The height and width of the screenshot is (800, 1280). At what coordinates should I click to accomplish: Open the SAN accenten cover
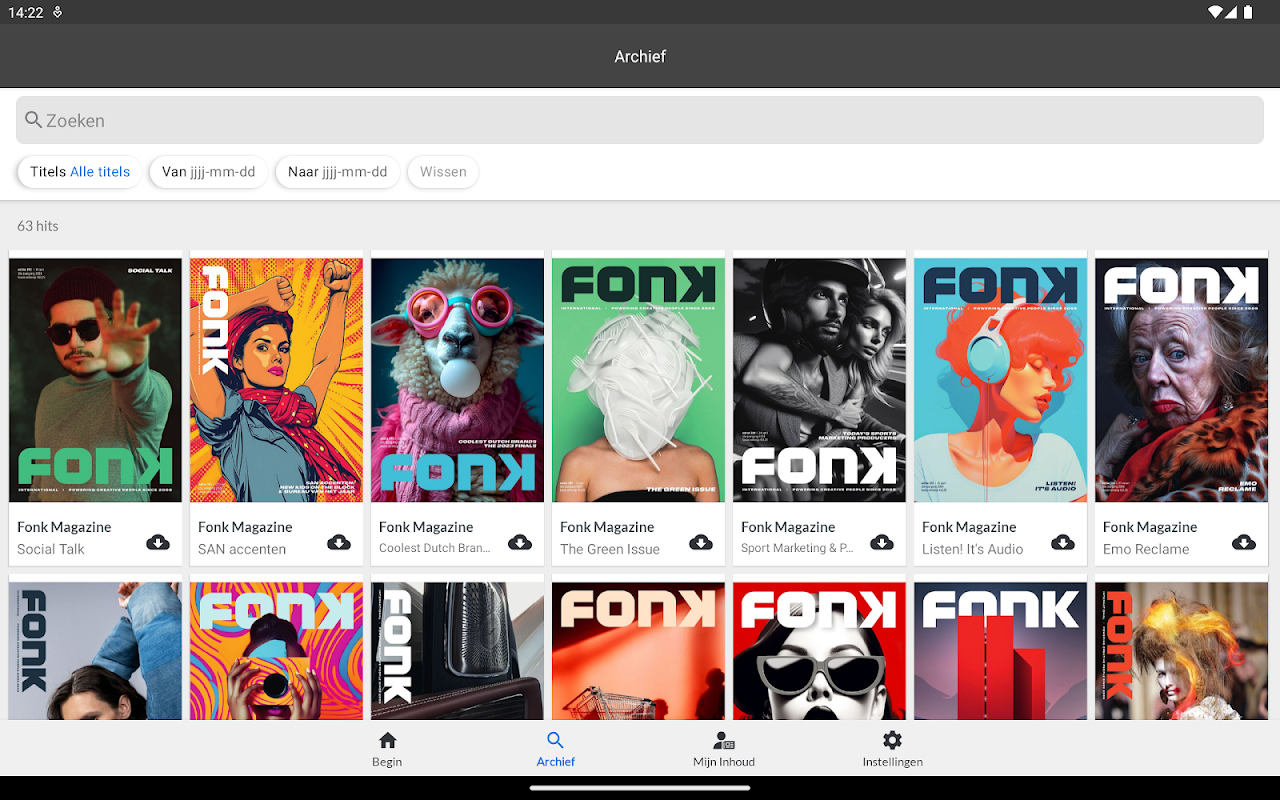click(277, 380)
